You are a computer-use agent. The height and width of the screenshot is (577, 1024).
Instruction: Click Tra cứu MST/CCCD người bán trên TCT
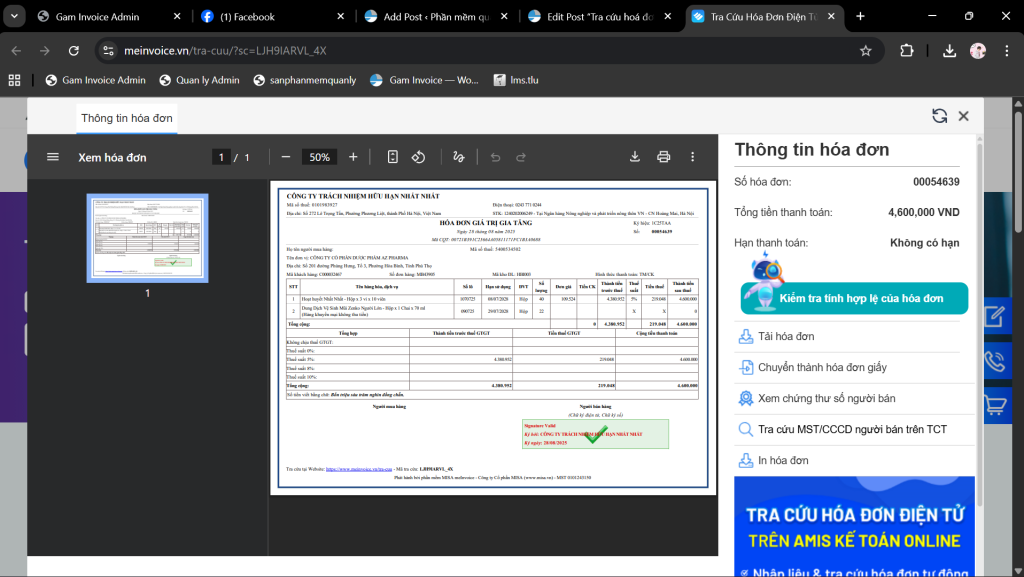(852, 429)
